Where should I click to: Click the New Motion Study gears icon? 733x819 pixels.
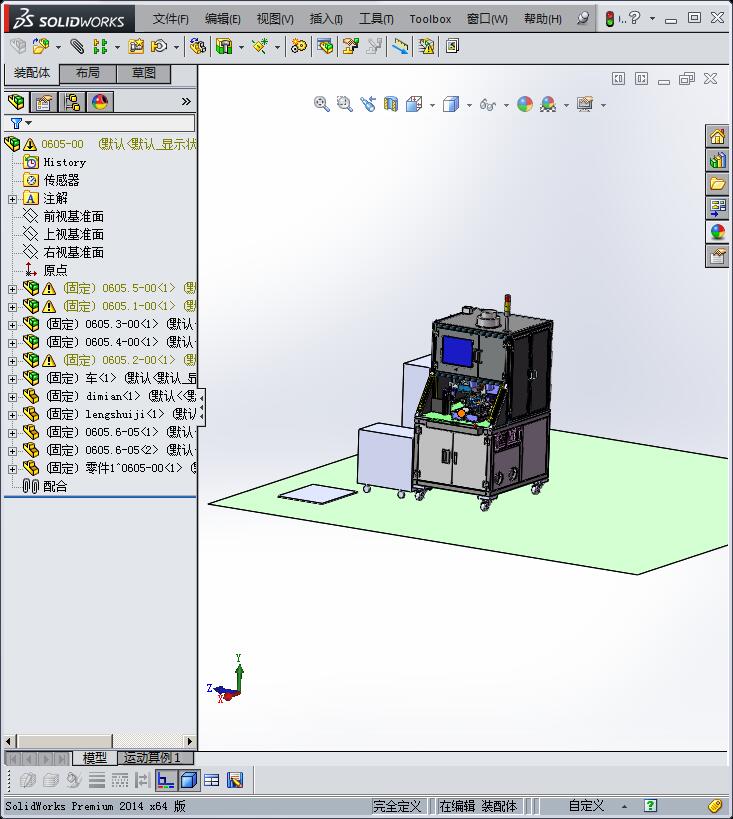tap(299, 46)
